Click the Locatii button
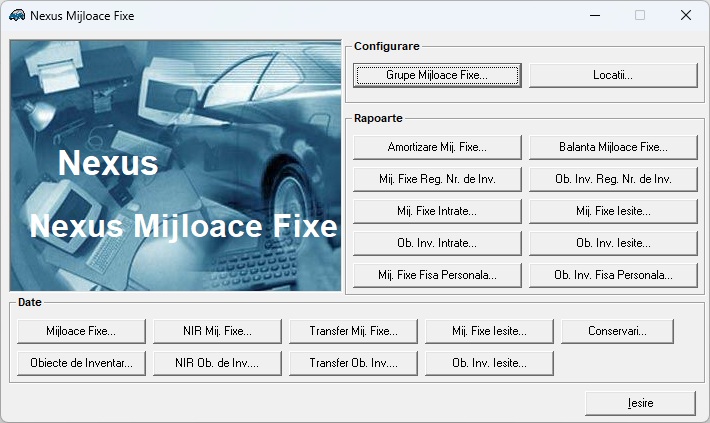The width and height of the screenshot is (710, 423). click(613, 75)
